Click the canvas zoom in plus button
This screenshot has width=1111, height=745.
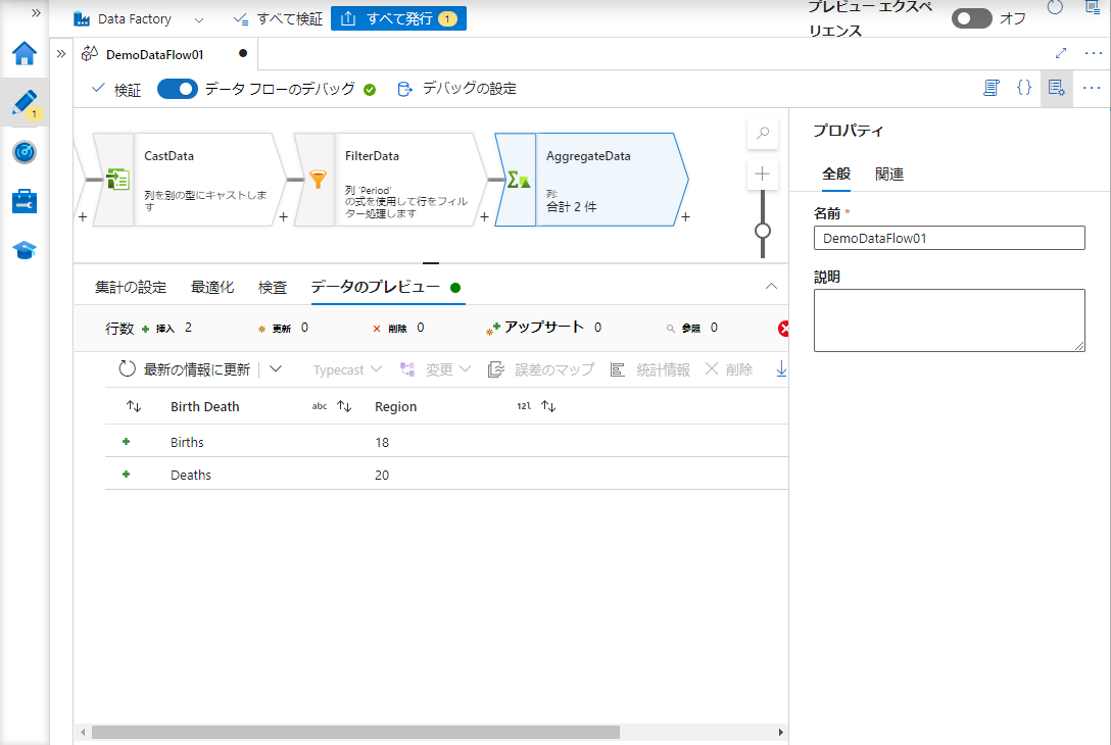pos(763,174)
